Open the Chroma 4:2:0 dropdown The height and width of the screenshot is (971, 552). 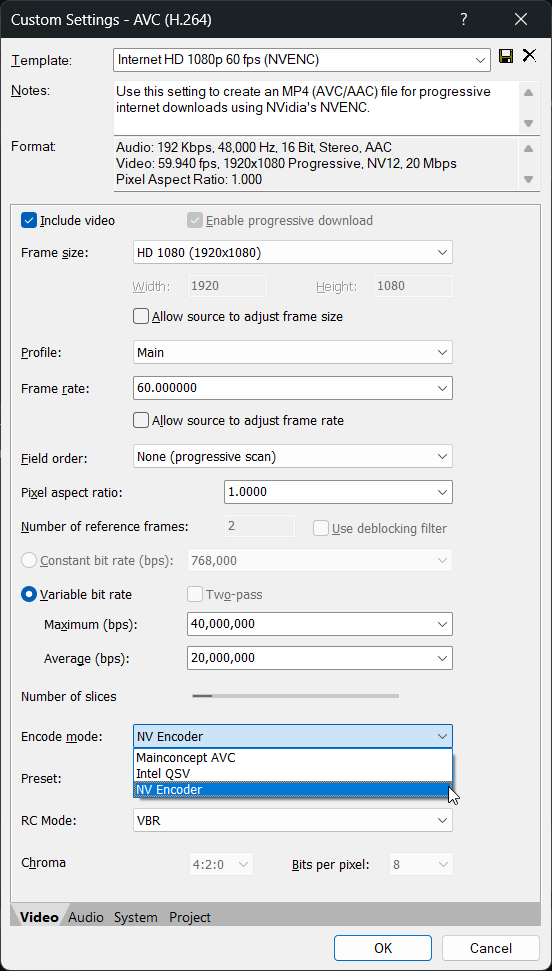(x=221, y=864)
